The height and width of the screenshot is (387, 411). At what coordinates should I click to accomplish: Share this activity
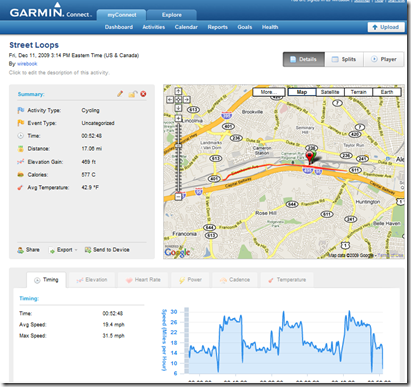click(29, 250)
